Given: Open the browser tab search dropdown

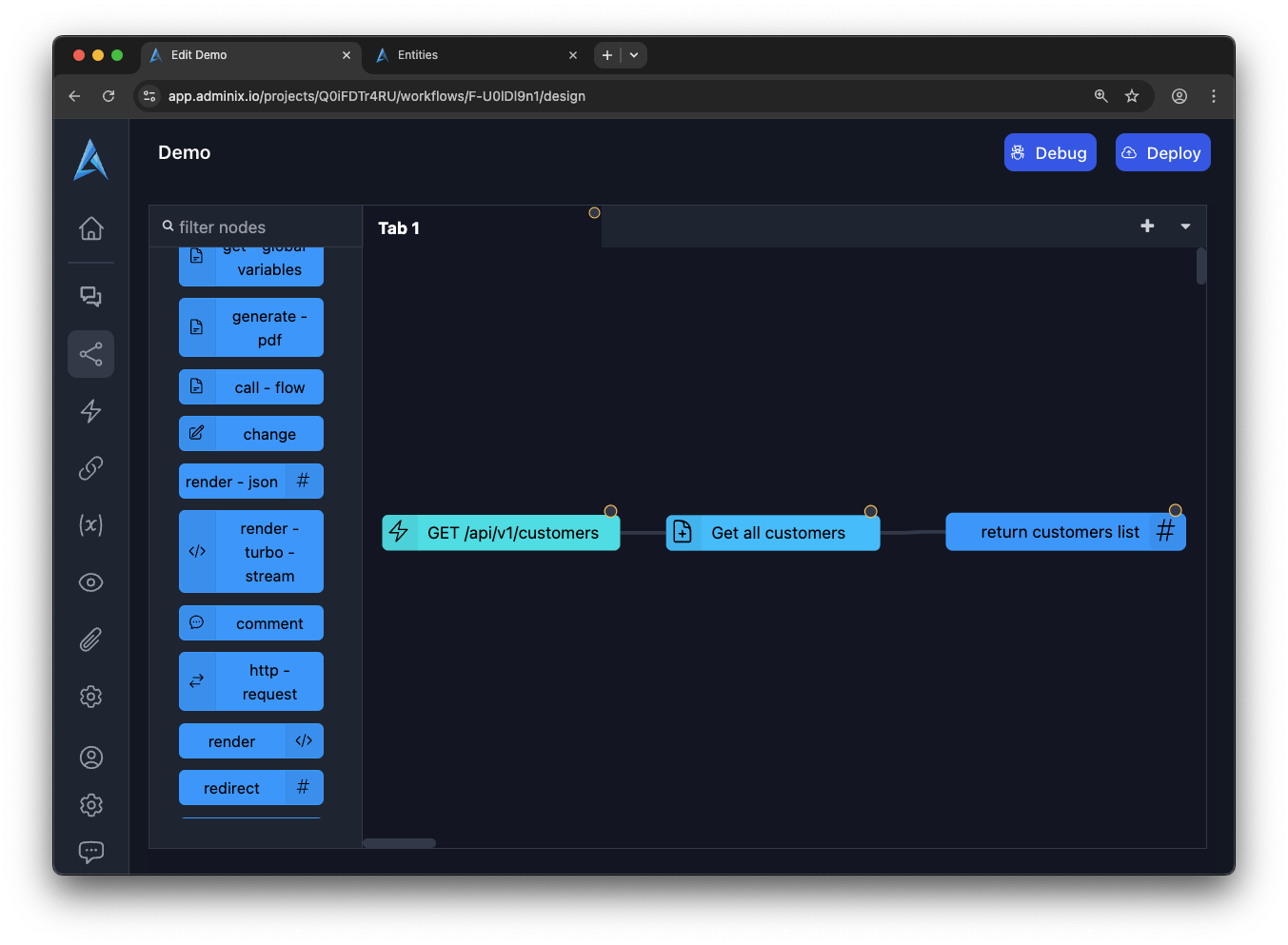Looking at the screenshot, I should (634, 55).
